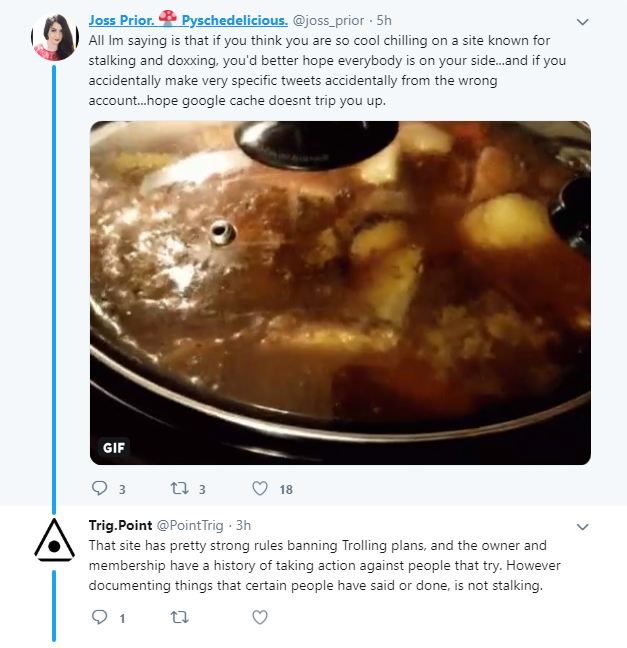This screenshot has width=627, height=648.
Task: Like Joss Prior's tweet with 18 likes
Action: (x=260, y=488)
